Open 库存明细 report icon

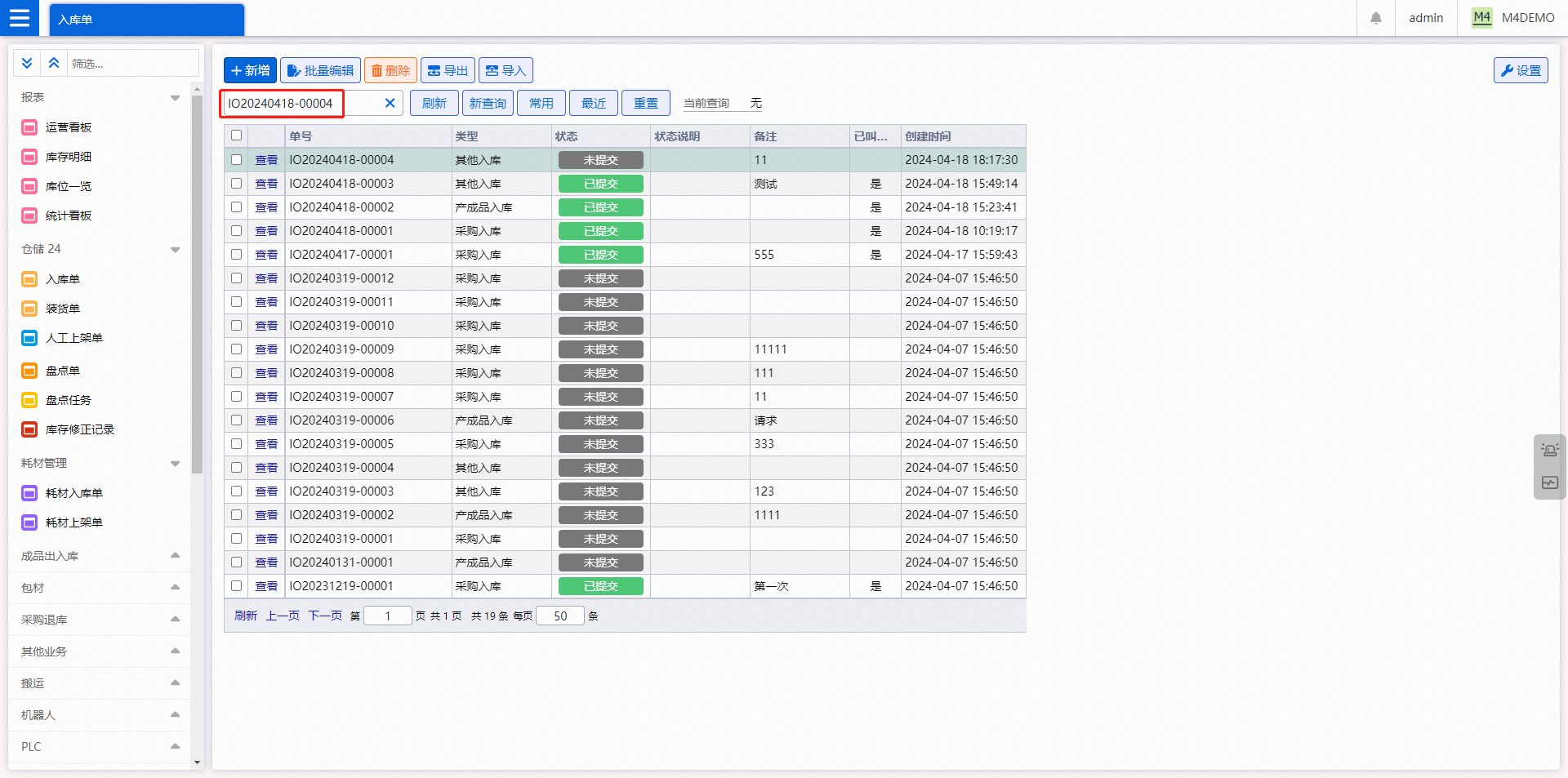pyautogui.click(x=29, y=157)
